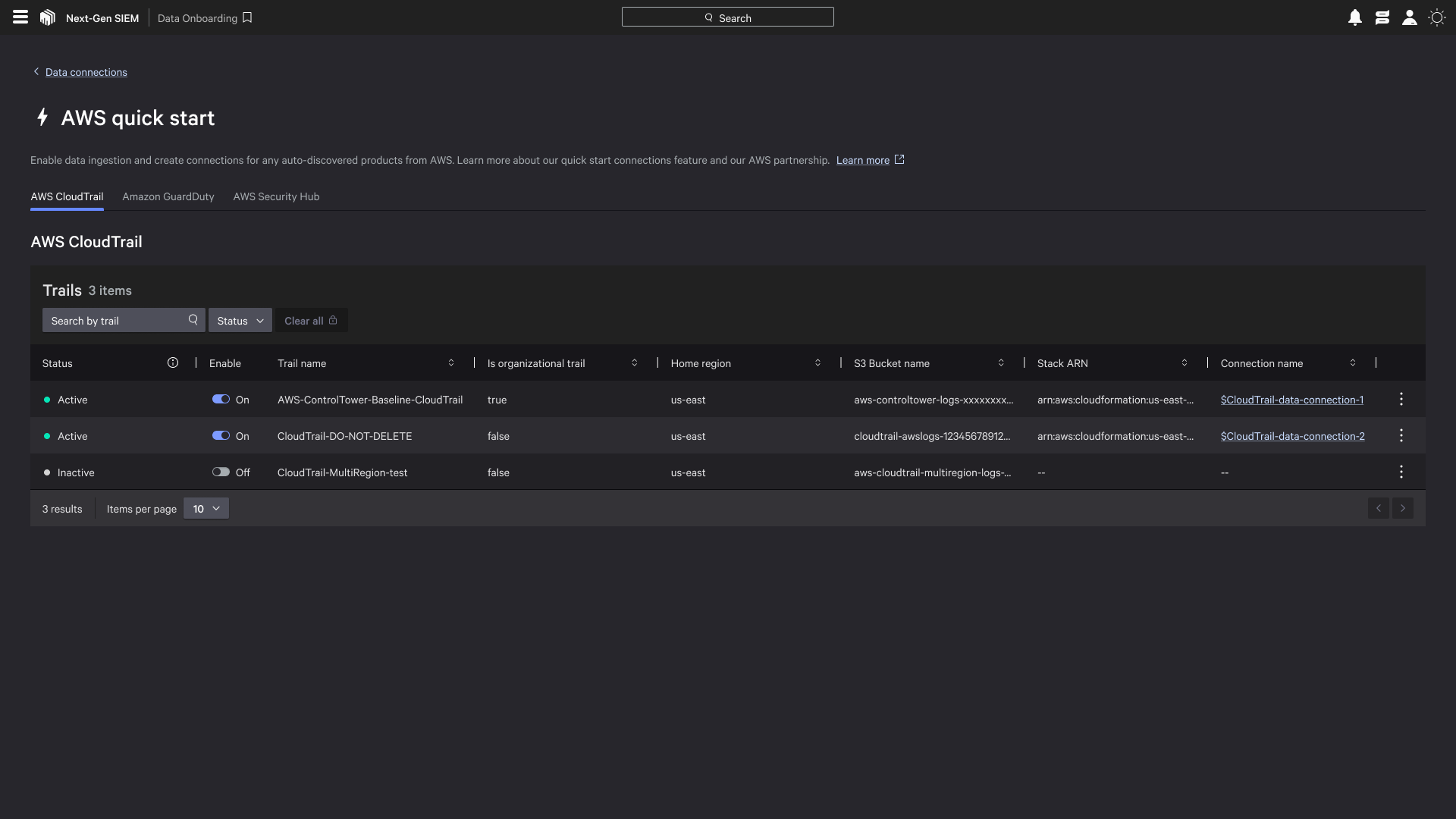Switch to the Amazon GuardDuty tab
This screenshot has height=819, width=1456.
pos(168,196)
